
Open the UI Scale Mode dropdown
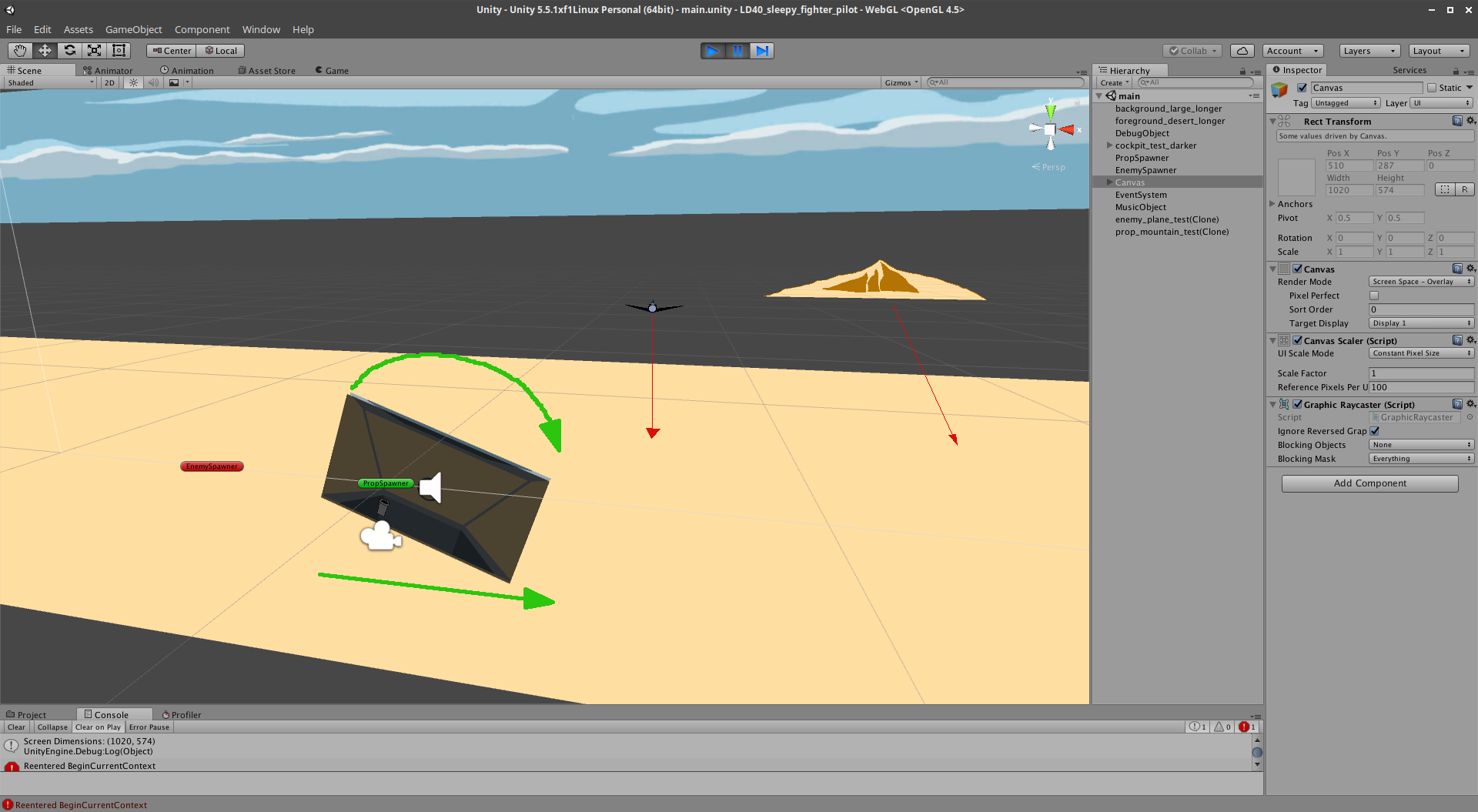click(x=1421, y=353)
